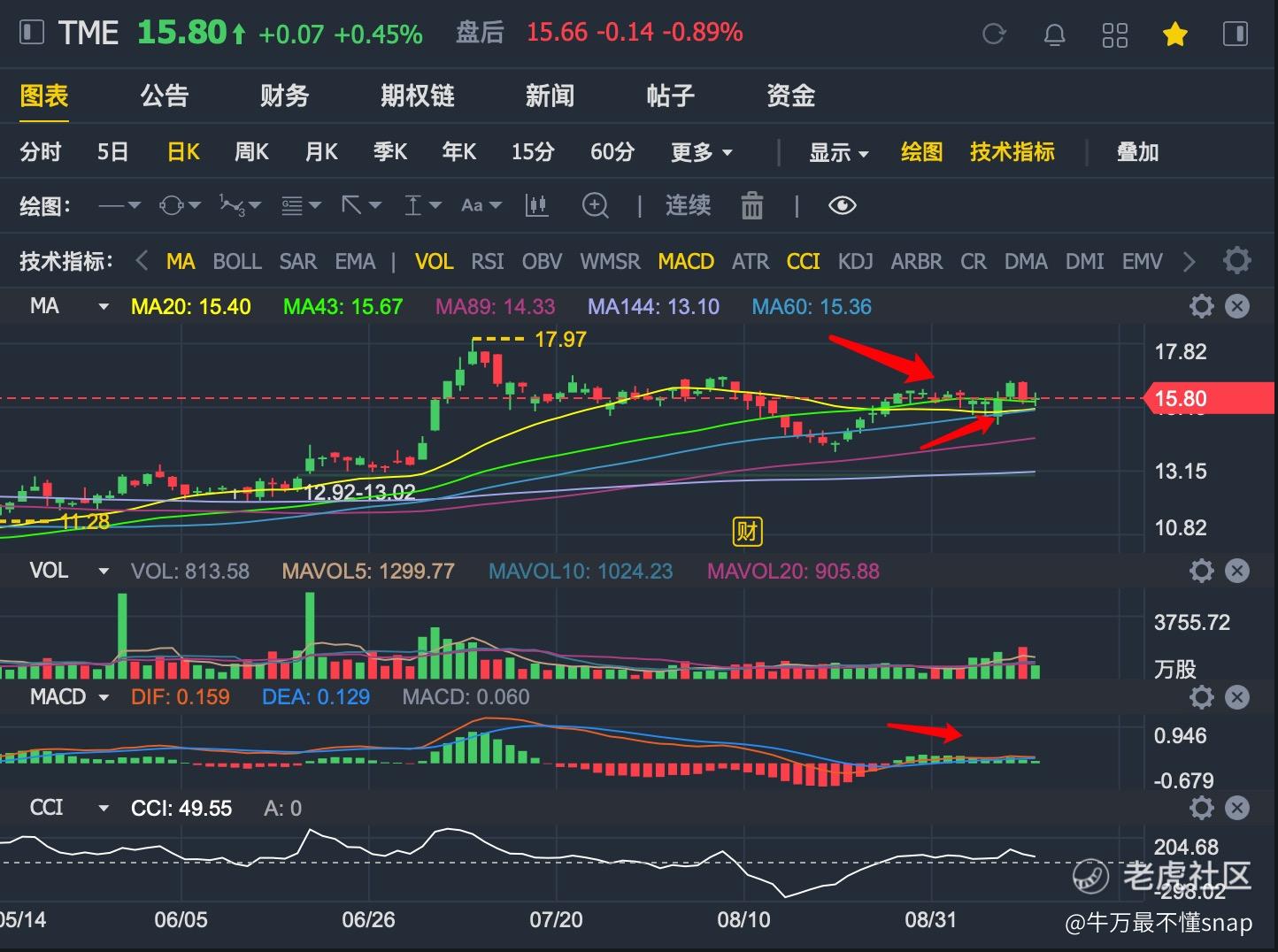1278x952 pixels.
Task: Expand the MA panel dropdown arrow
Action: (x=103, y=307)
